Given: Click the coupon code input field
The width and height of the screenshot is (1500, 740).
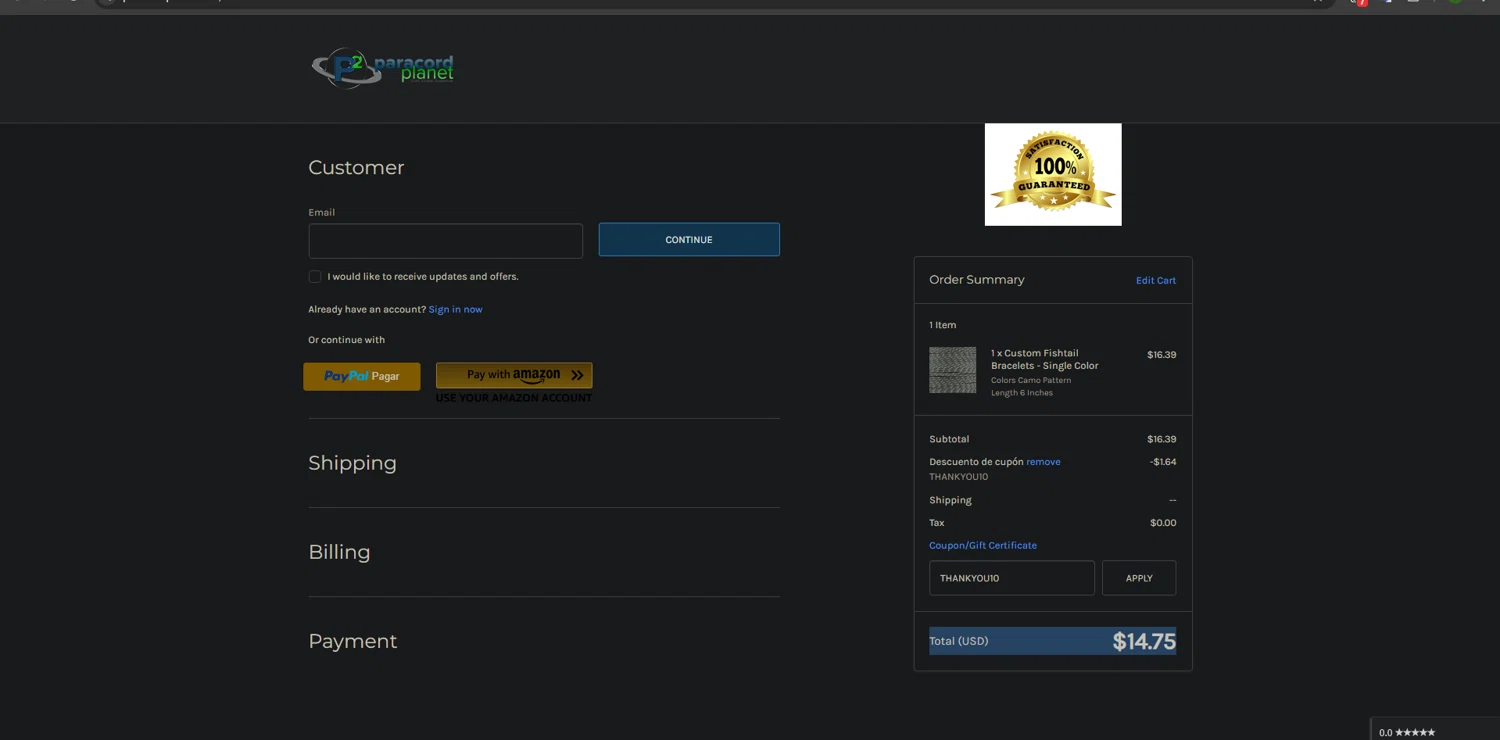Looking at the screenshot, I should tap(1012, 578).
